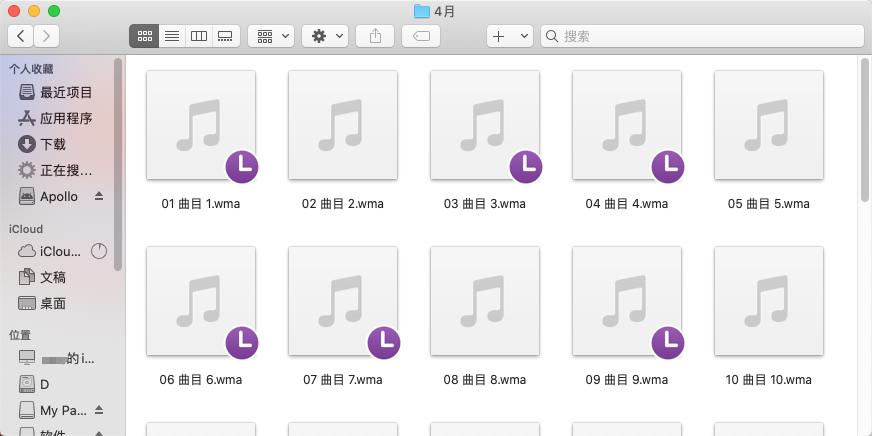Select the 09 曲目 9.wma thumbnail
The image size is (872, 436).
(x=627, y=301)
